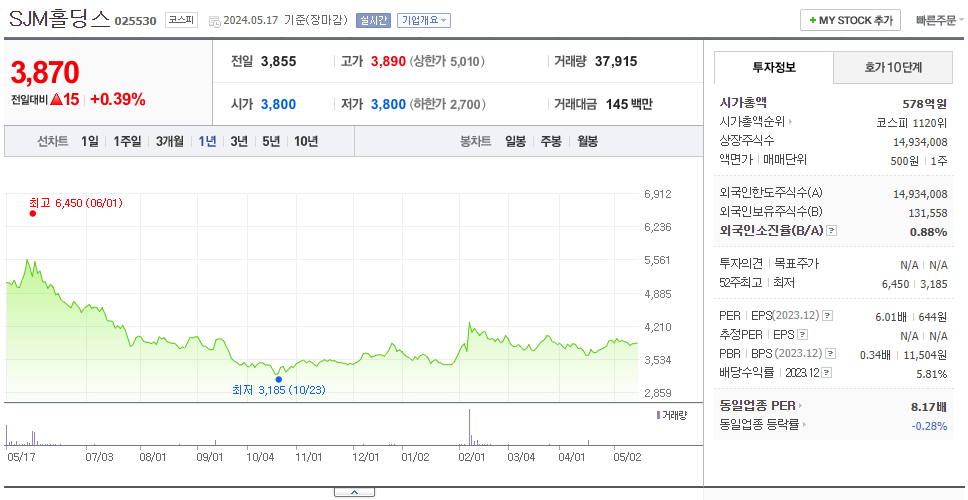Show 주봉 candlestick chart

tap(551, 141)
